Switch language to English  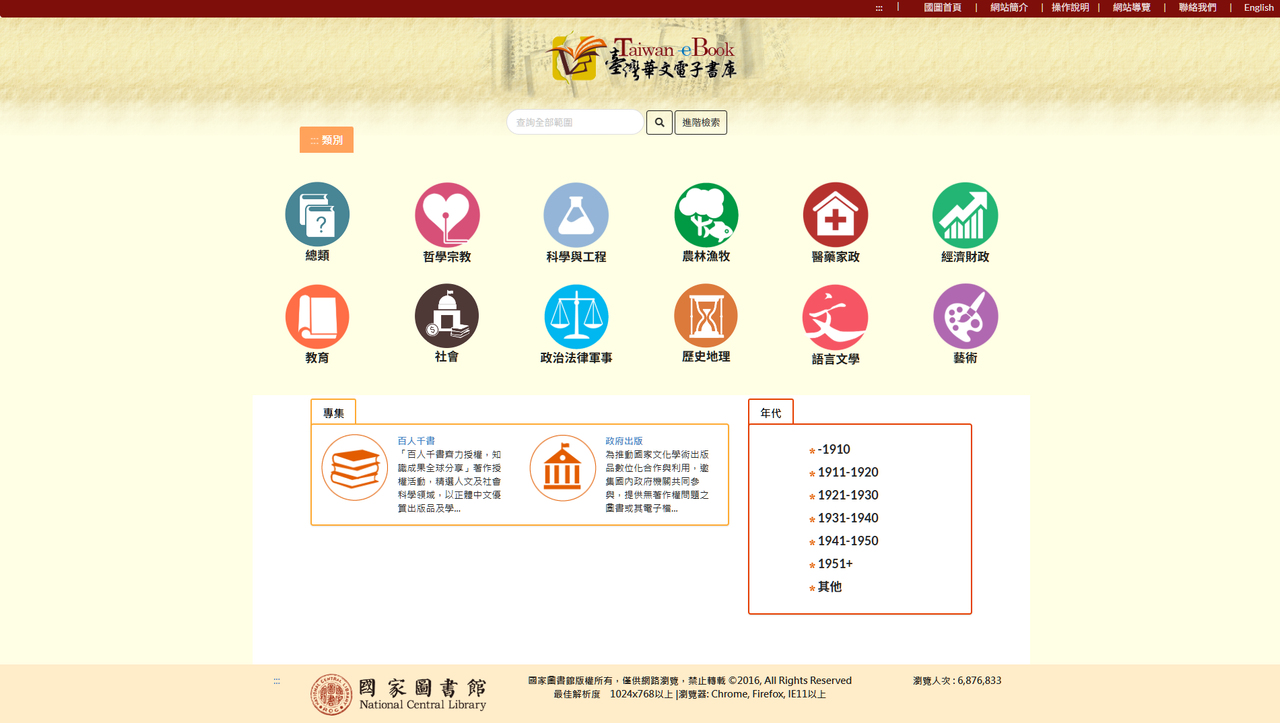click(1259, 8)
